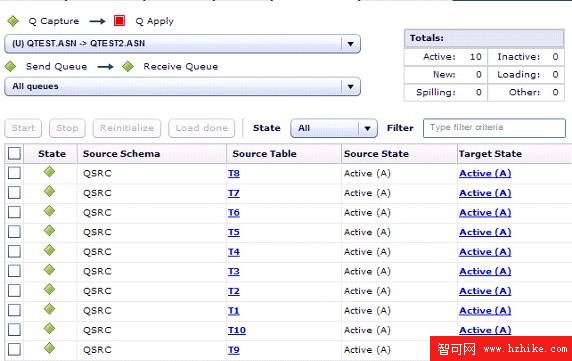
Task: Check the box for row T7
Action: click(14, 193)
